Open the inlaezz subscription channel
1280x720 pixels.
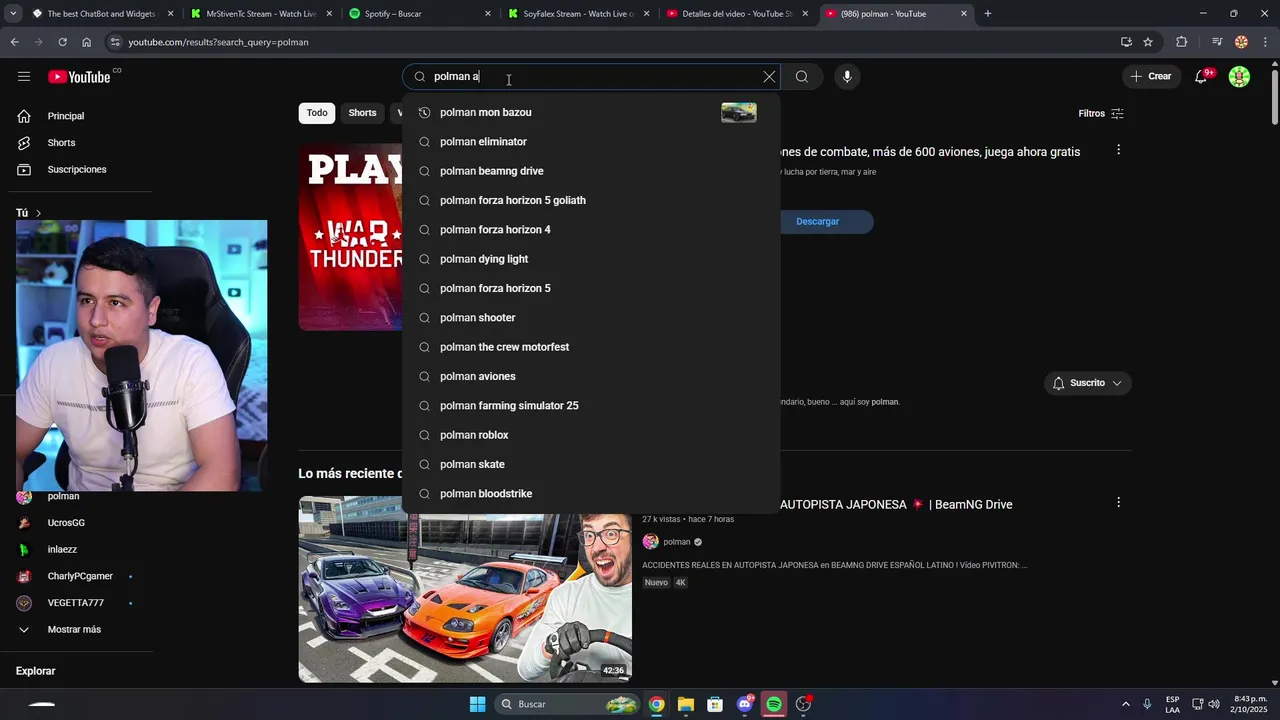[x=62, y=550]
